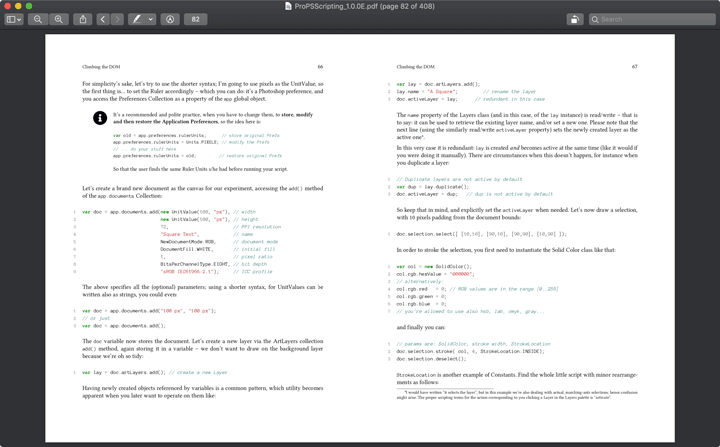Click the info icon in the note box
Screen dimensions: 720x447
click(x=100, y=118)
